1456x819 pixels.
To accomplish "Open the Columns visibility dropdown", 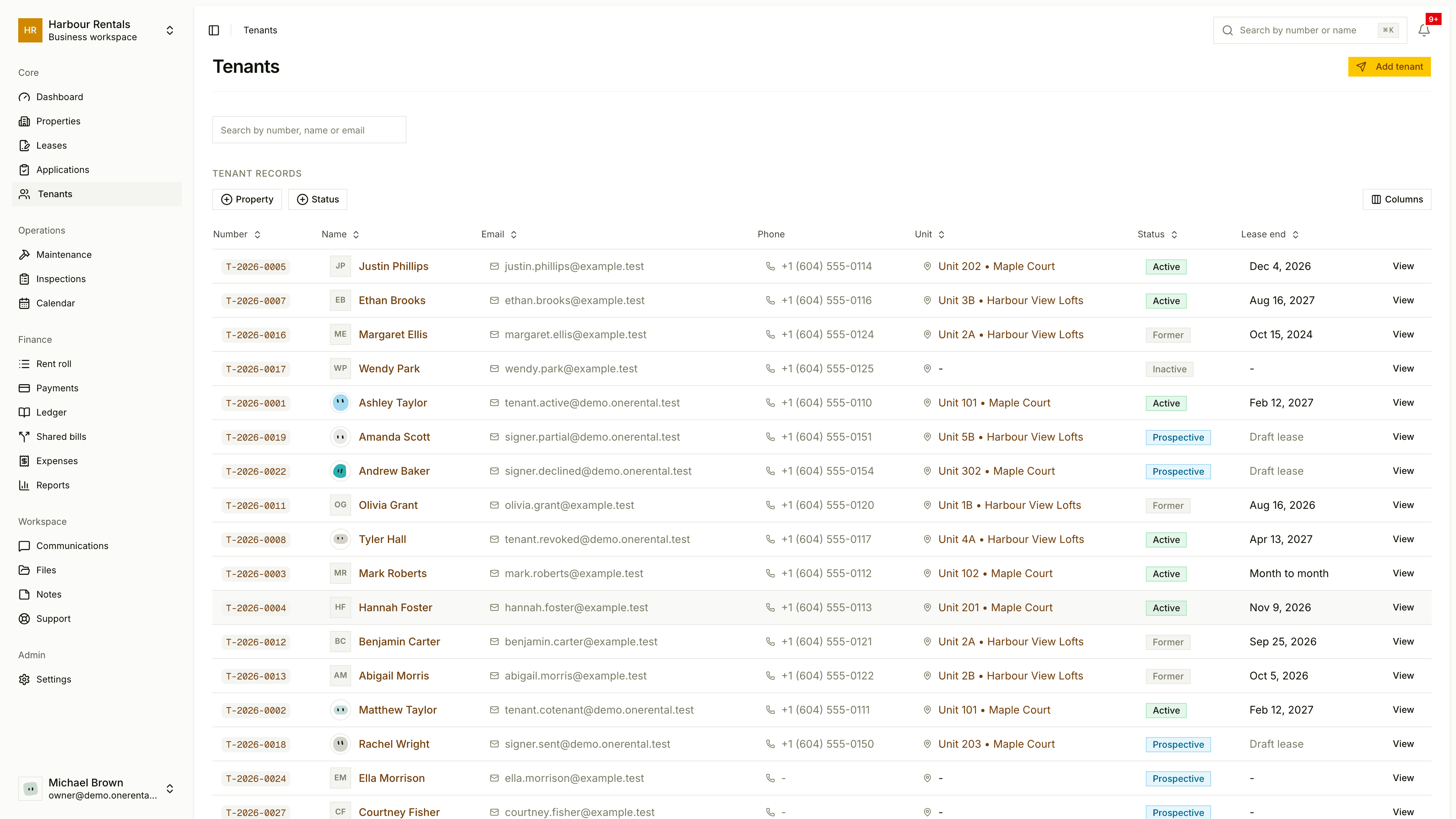I will coord(1396,199).
